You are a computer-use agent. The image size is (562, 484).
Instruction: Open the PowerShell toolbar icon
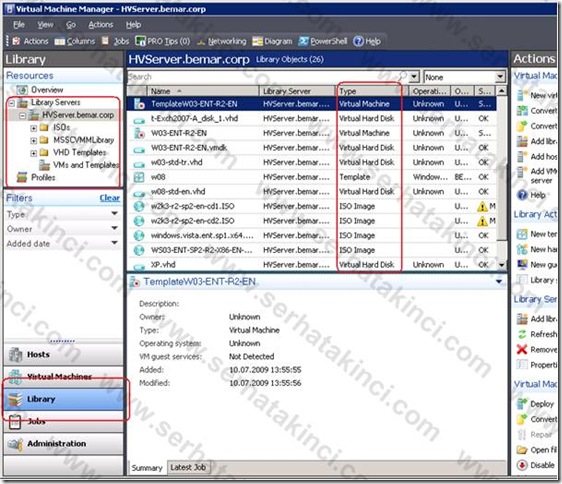pos(303,41)
